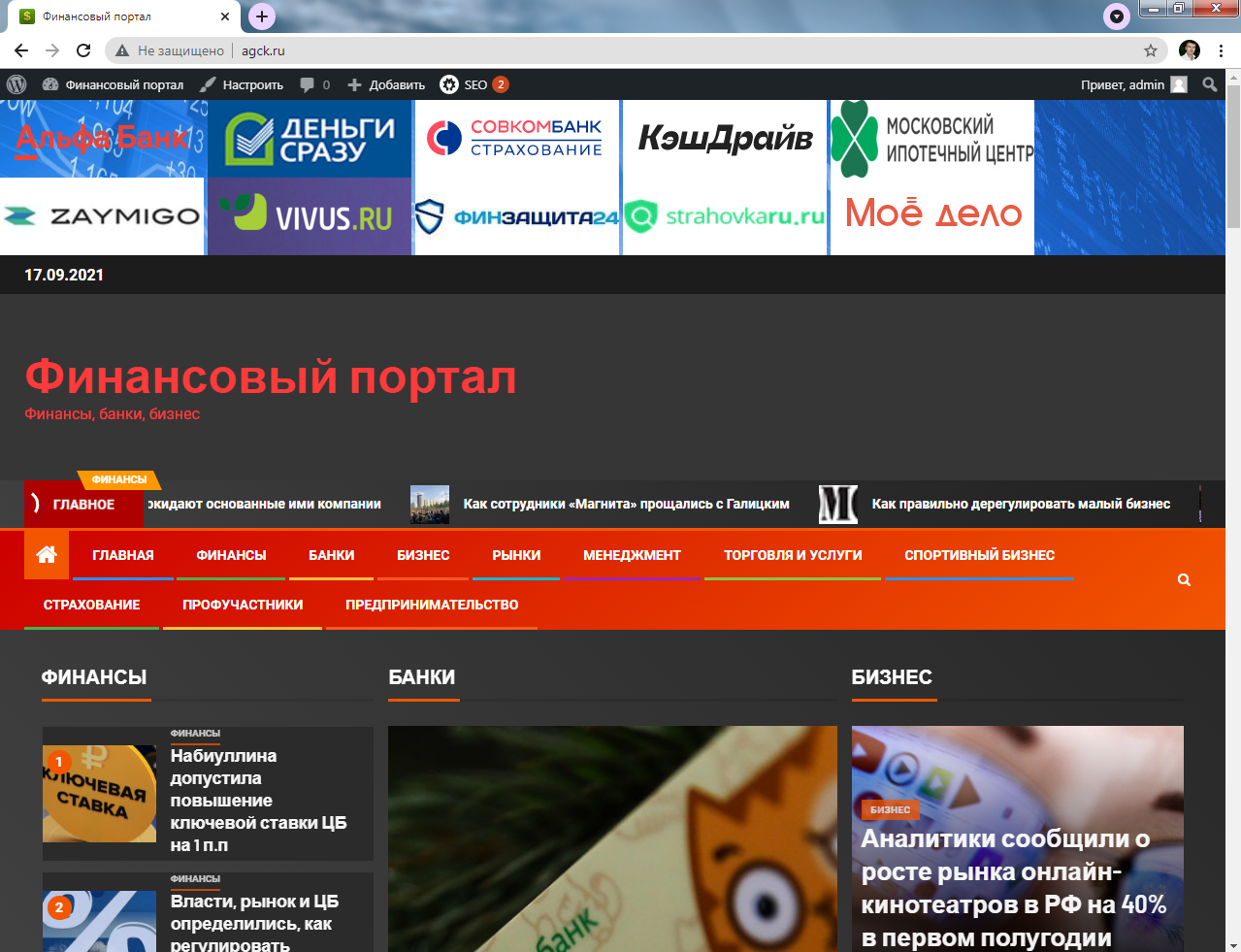Open ticker story about дерегулировать малый бизнес

tap(1021, 504)
